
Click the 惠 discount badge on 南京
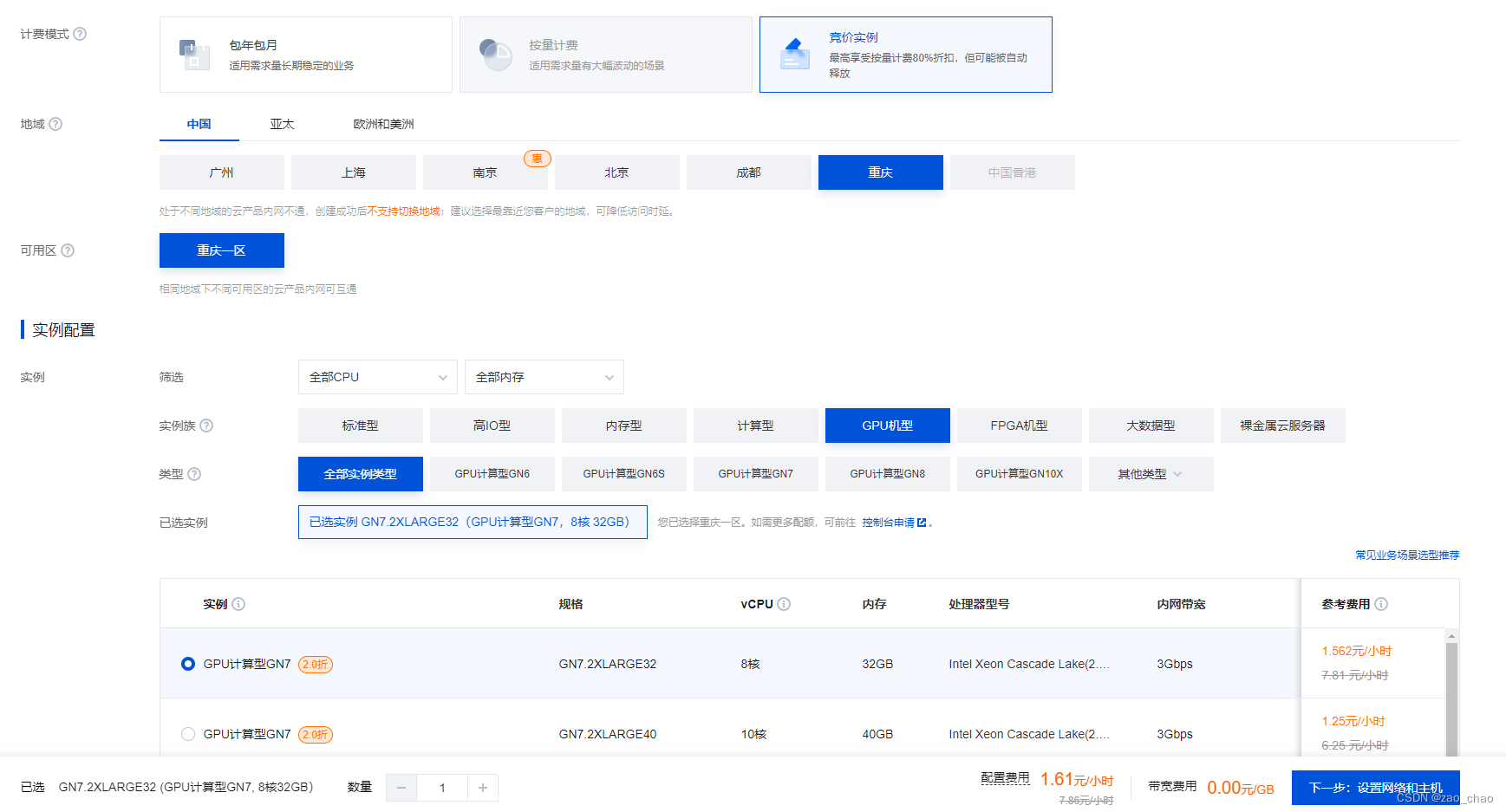click(x=538, y=159)
